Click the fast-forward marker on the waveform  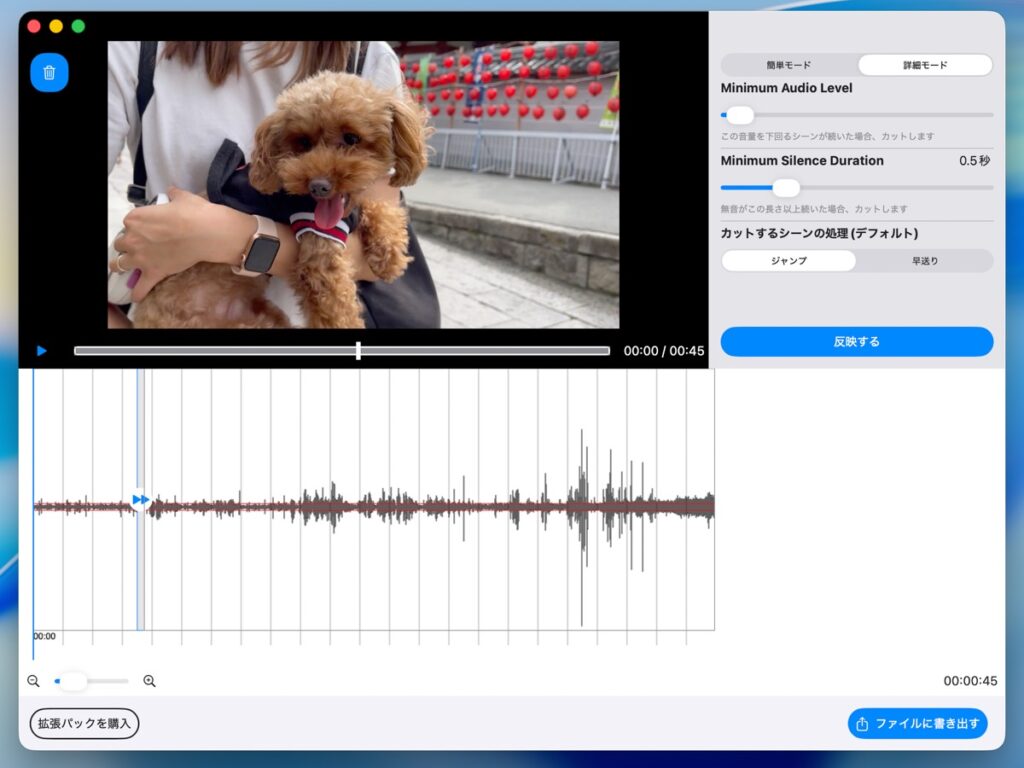coord(140,499)
